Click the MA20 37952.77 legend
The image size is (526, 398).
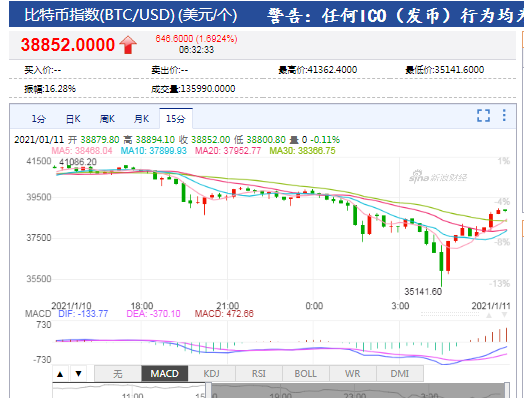click(x=228, y=151)
